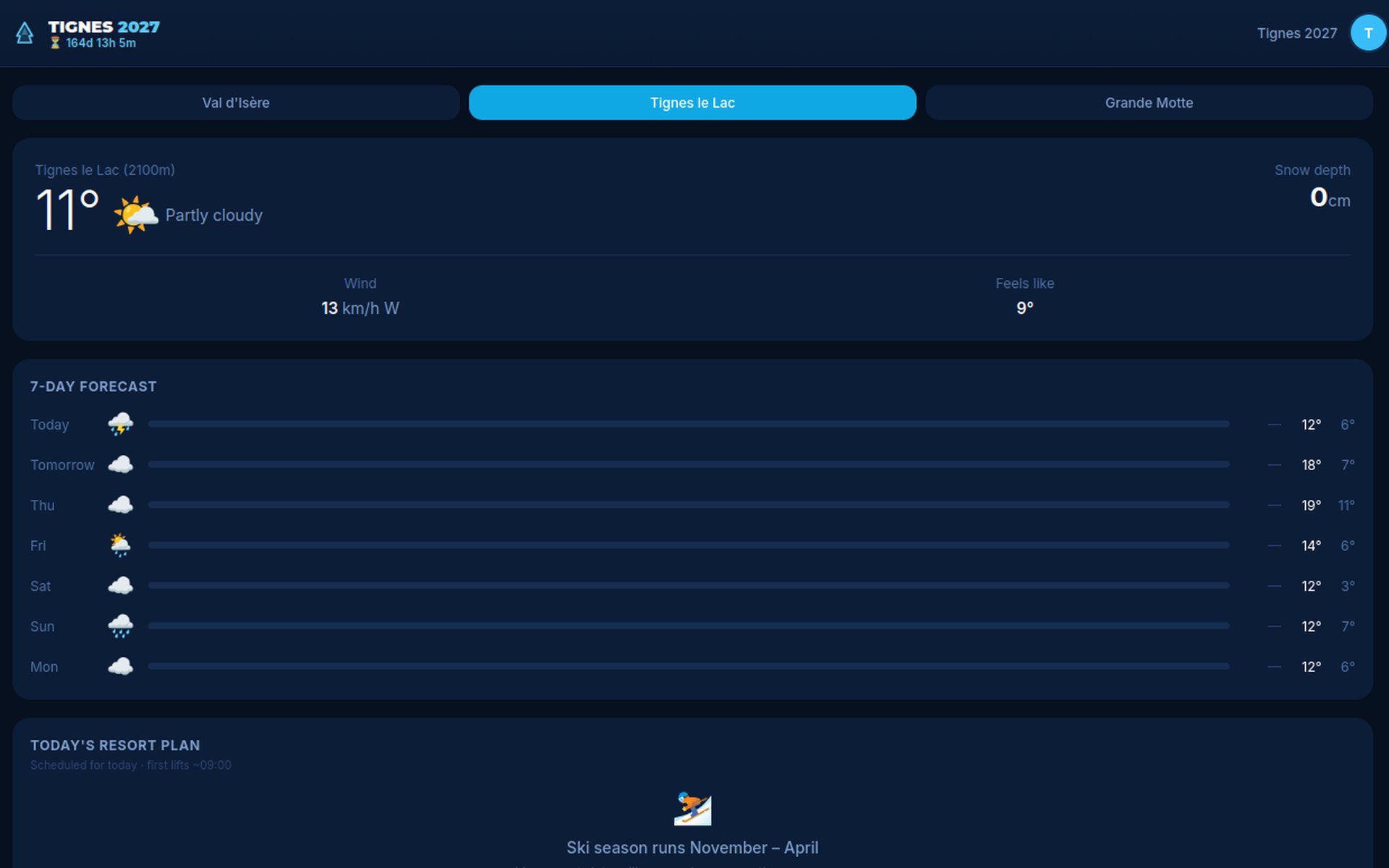Click the Partly cloudy condition text
1389x868 pixels.
(214, 216)
